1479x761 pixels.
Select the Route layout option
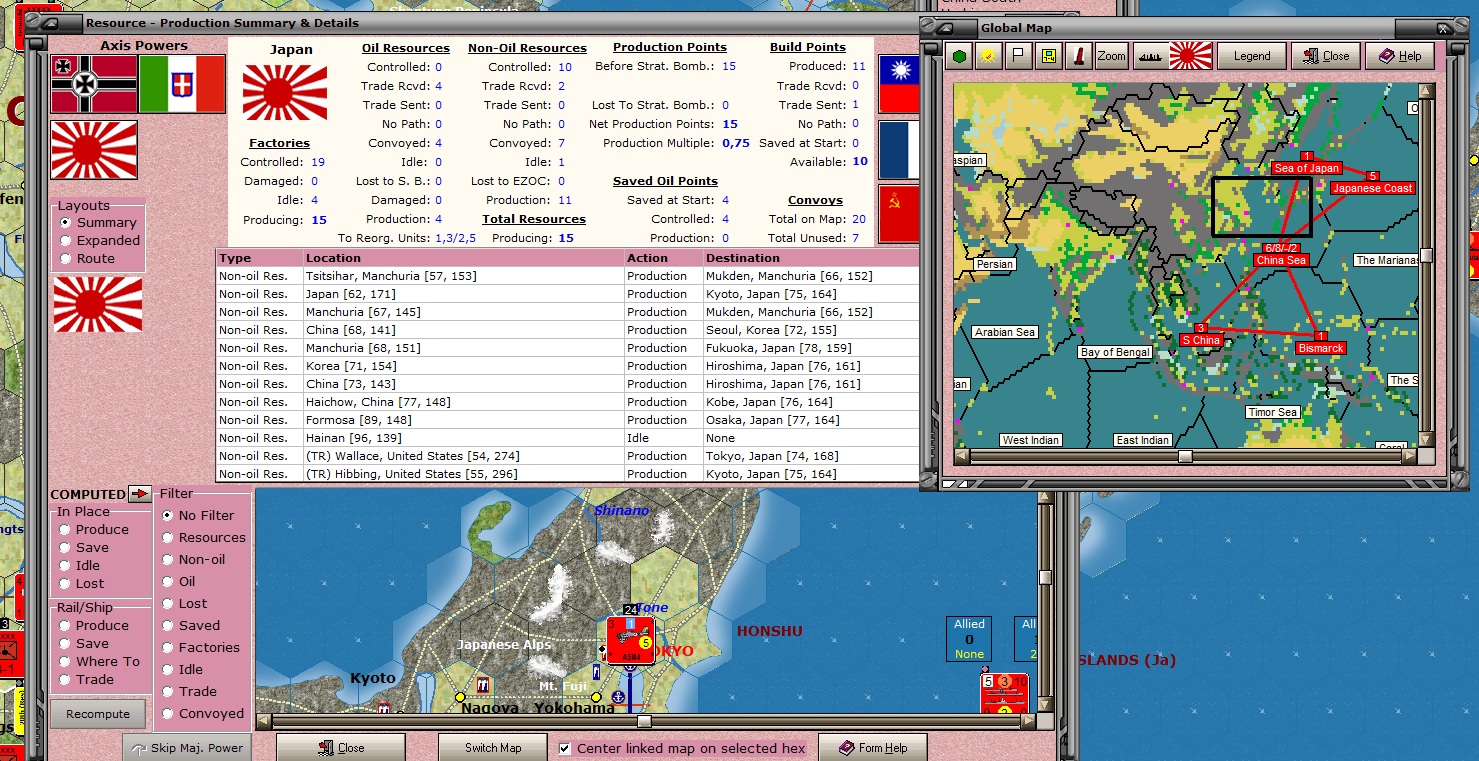(87, 259)
